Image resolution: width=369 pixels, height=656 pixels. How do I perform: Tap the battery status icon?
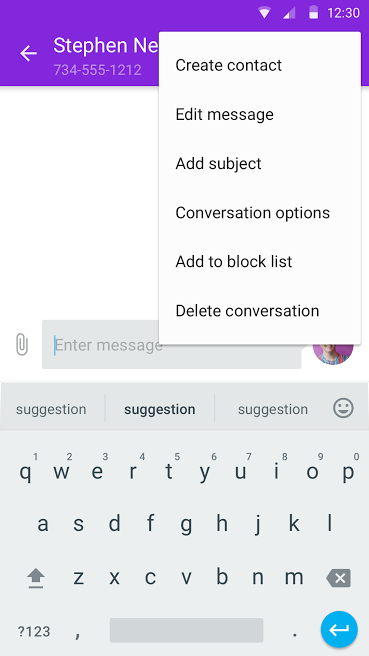click(313, 13)
